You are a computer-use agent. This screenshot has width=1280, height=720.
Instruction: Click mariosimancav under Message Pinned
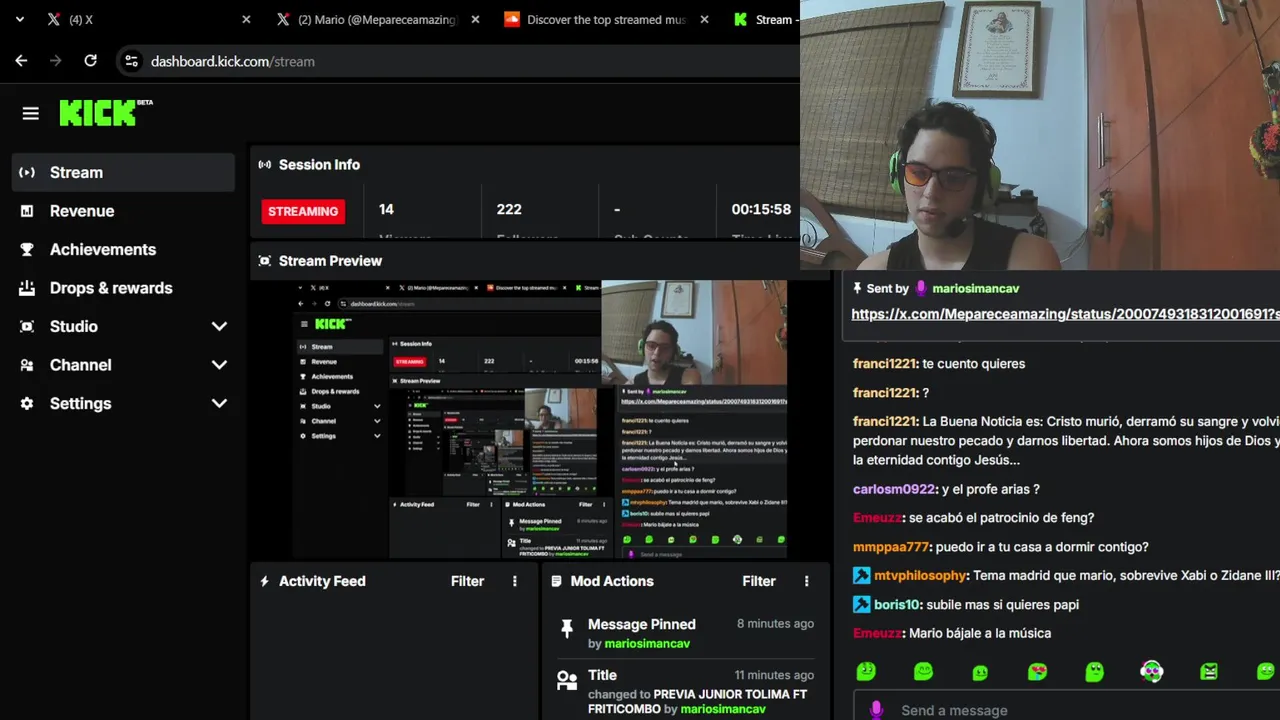tap(647, 644)
